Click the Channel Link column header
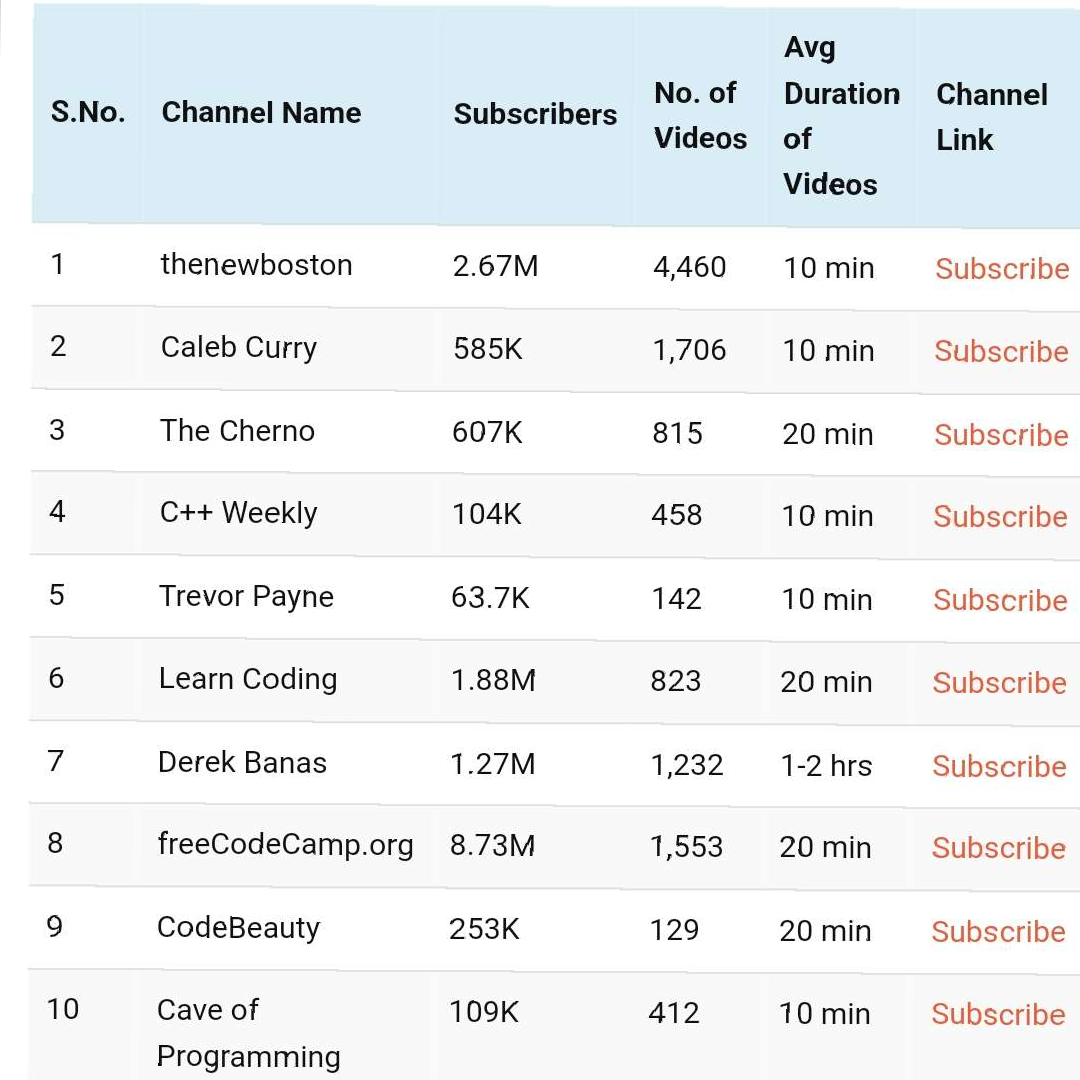1080x1080 pixels. (x=991, y=117)
